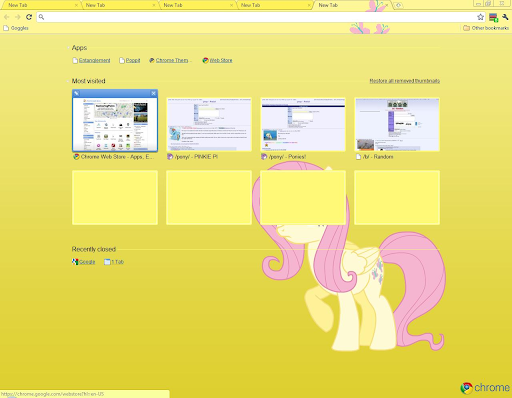The width and height of the screenshot is (512, 398).
Task: Restore the recently closed '1 Tab' window
Action: [x=114, y=262]
